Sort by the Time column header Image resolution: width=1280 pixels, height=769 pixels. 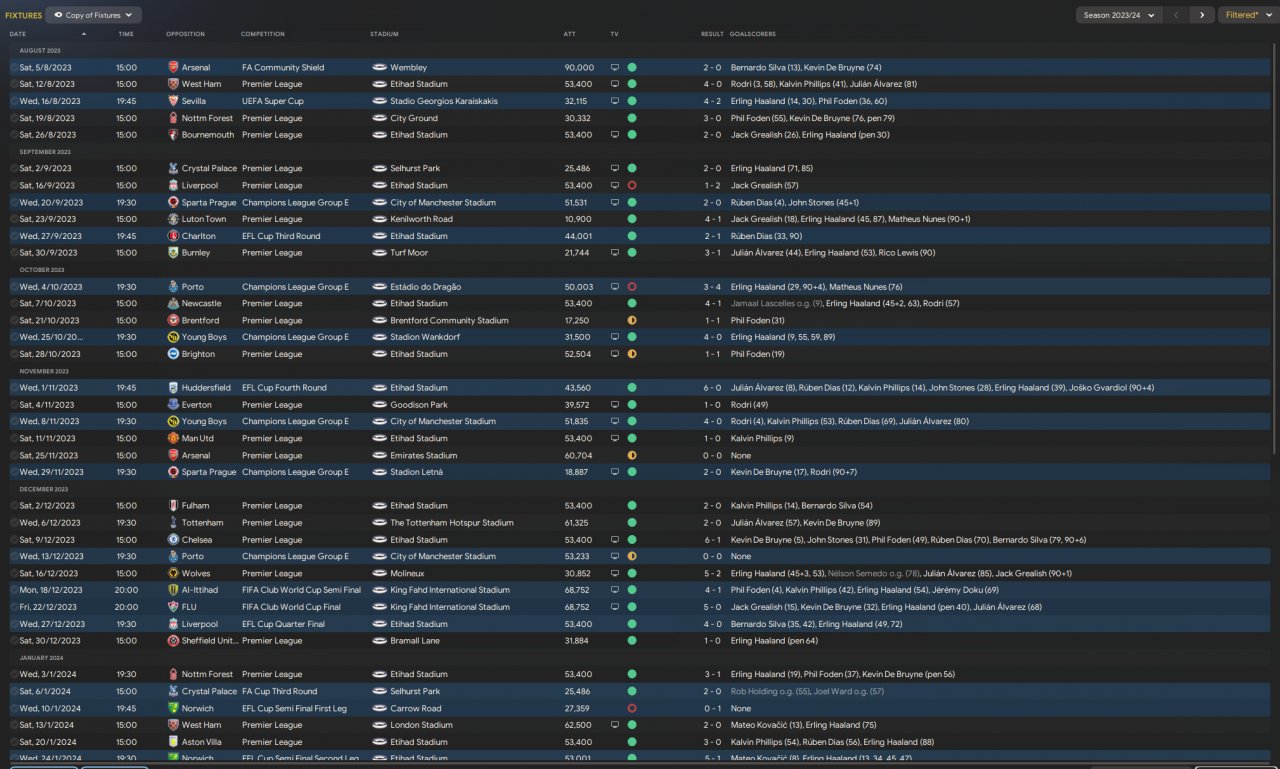(x=126, y=34)
